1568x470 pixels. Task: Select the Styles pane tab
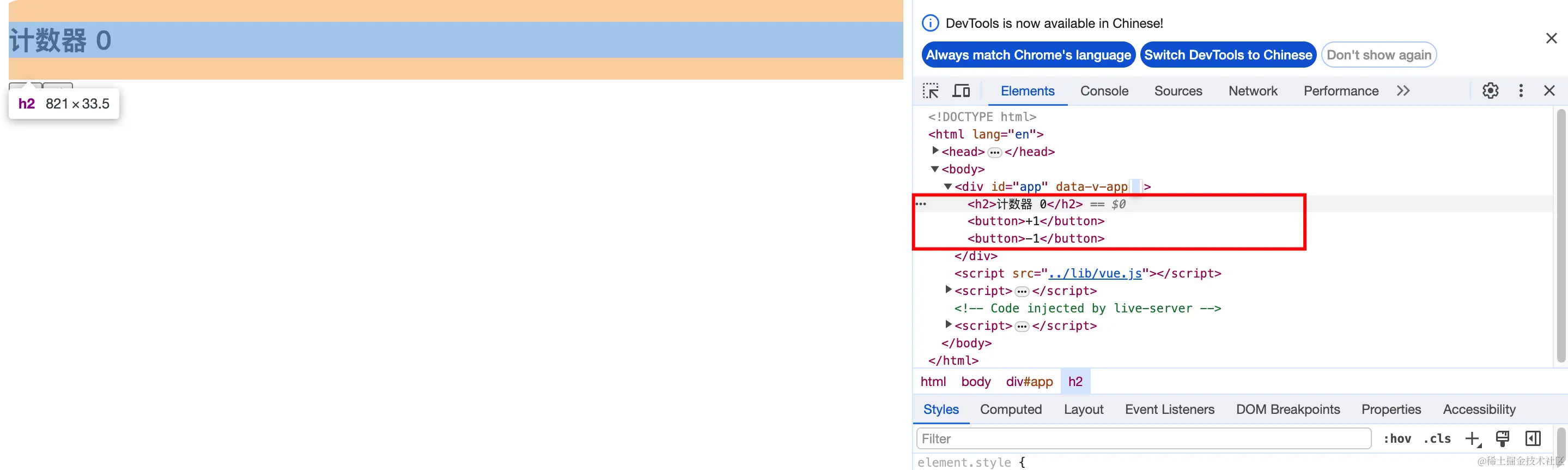coord(940,409)
